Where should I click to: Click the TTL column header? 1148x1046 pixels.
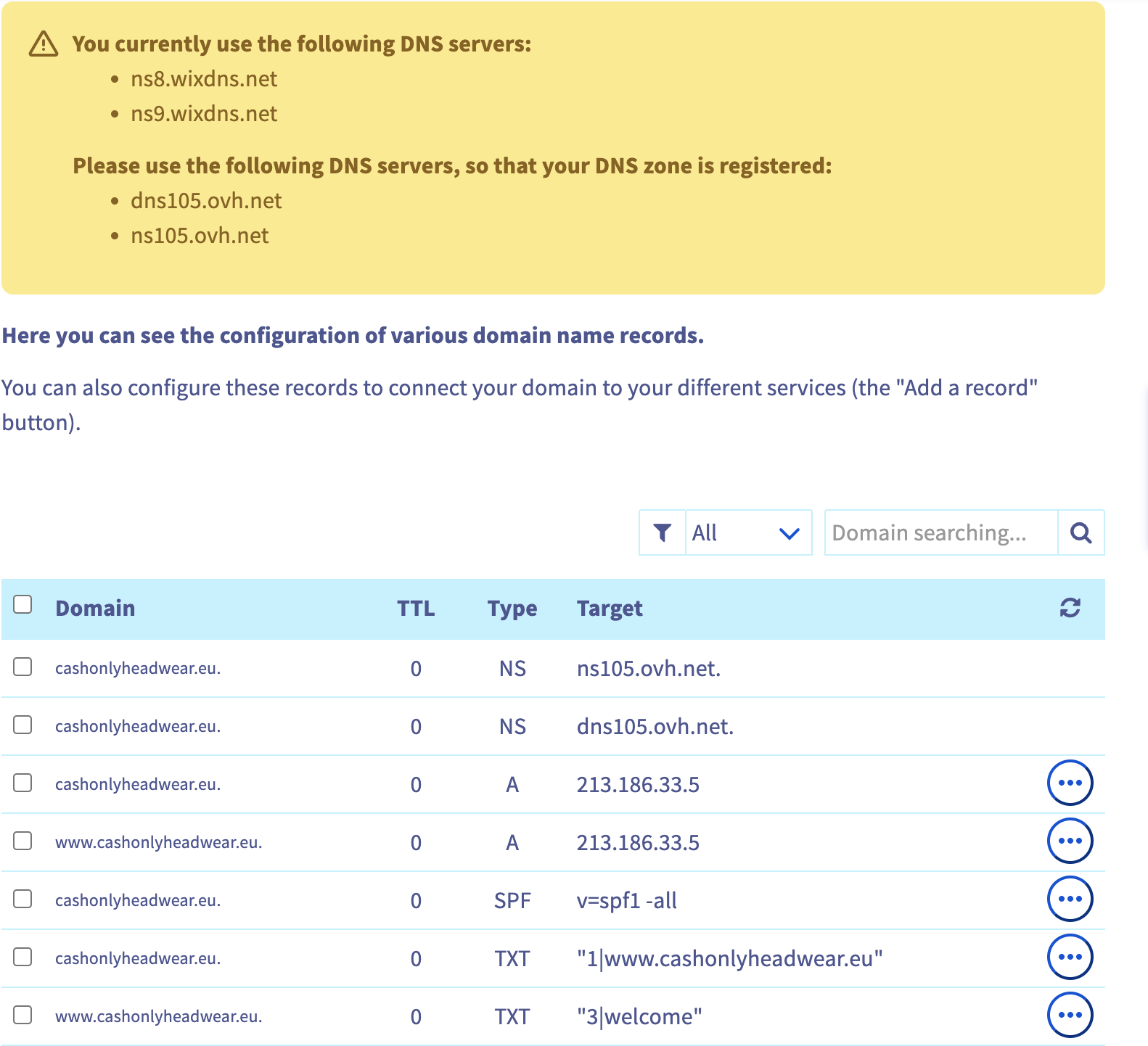click(416, 609)
